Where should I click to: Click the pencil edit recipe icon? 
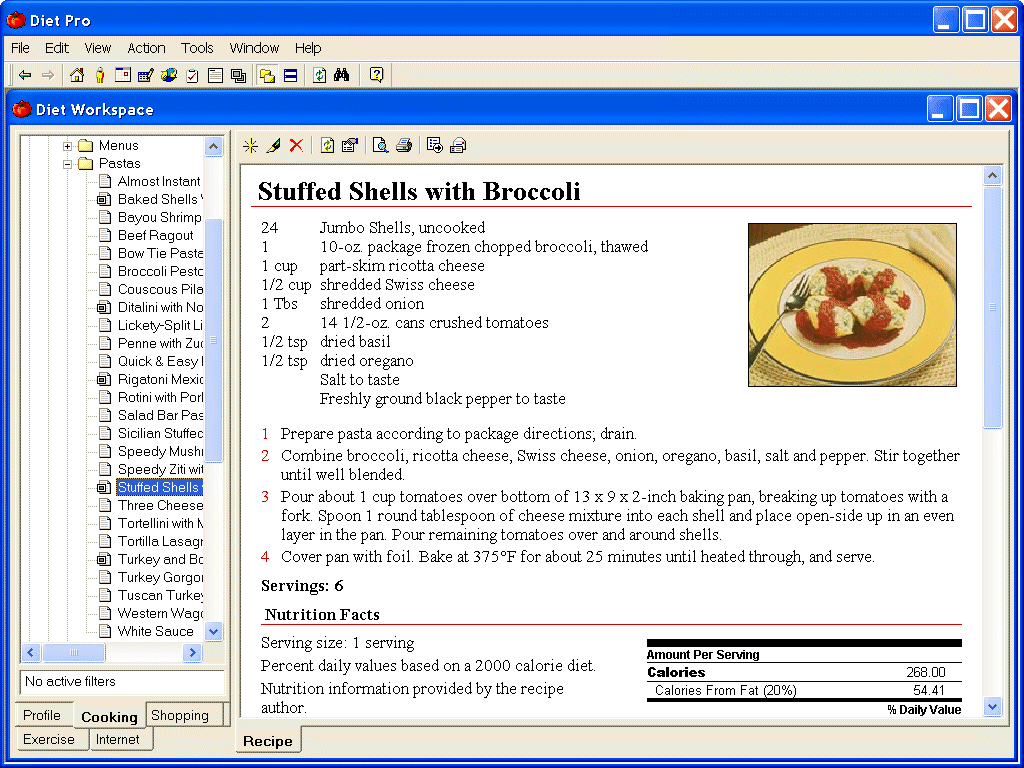click(x=273, y=146)
